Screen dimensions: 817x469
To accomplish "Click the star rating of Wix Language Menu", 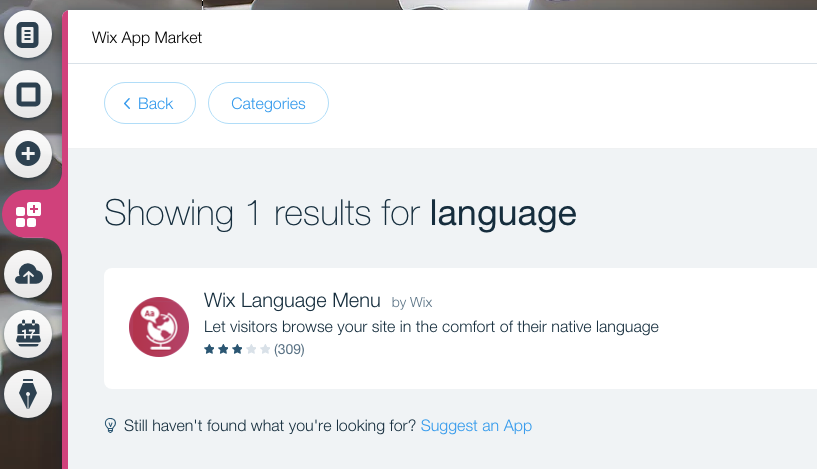I will coord(237,350).
